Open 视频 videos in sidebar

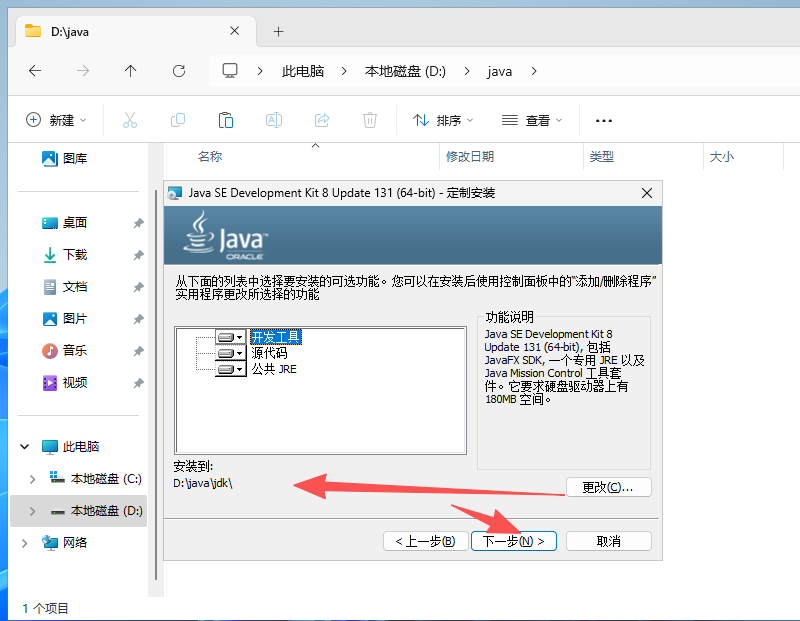coord(64,383)
